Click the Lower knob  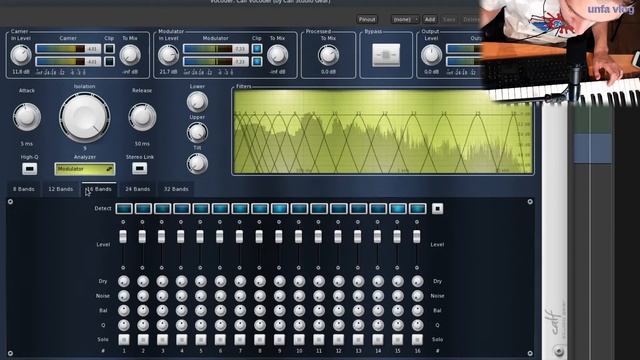click(x=197, y=101)
